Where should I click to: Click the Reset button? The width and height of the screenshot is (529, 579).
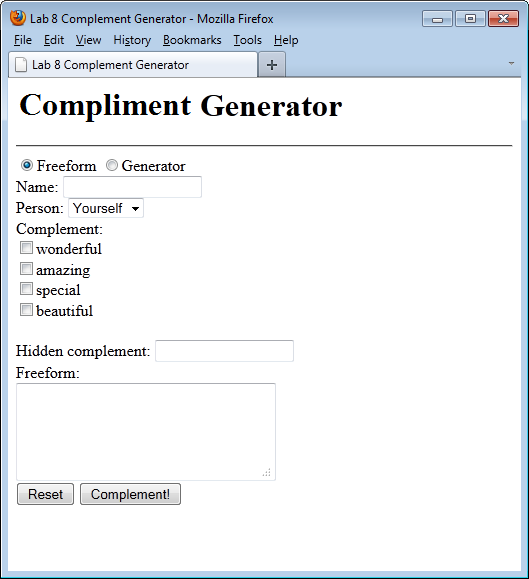pos(45,494)
